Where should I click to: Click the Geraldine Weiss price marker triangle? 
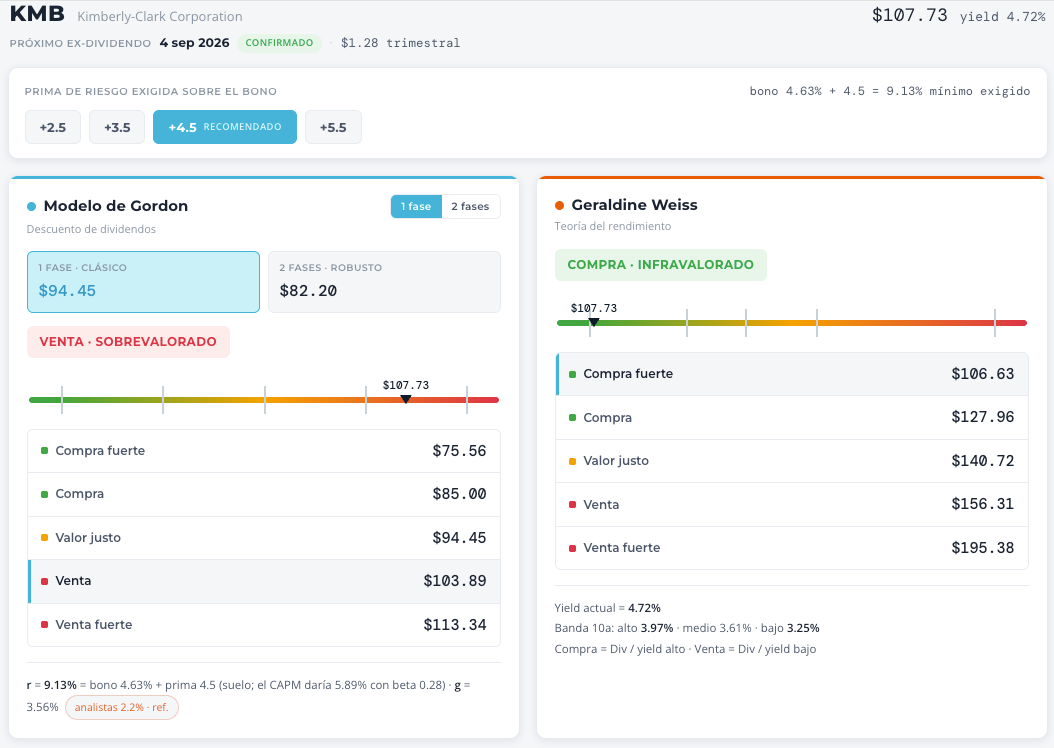coord(594,323)
